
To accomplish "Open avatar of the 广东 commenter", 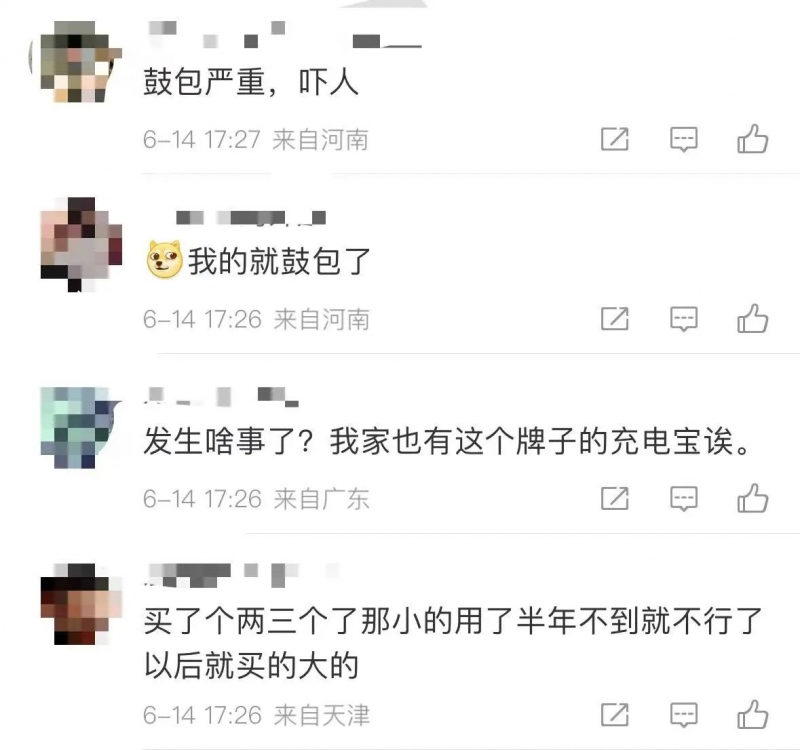I will 81,428.
